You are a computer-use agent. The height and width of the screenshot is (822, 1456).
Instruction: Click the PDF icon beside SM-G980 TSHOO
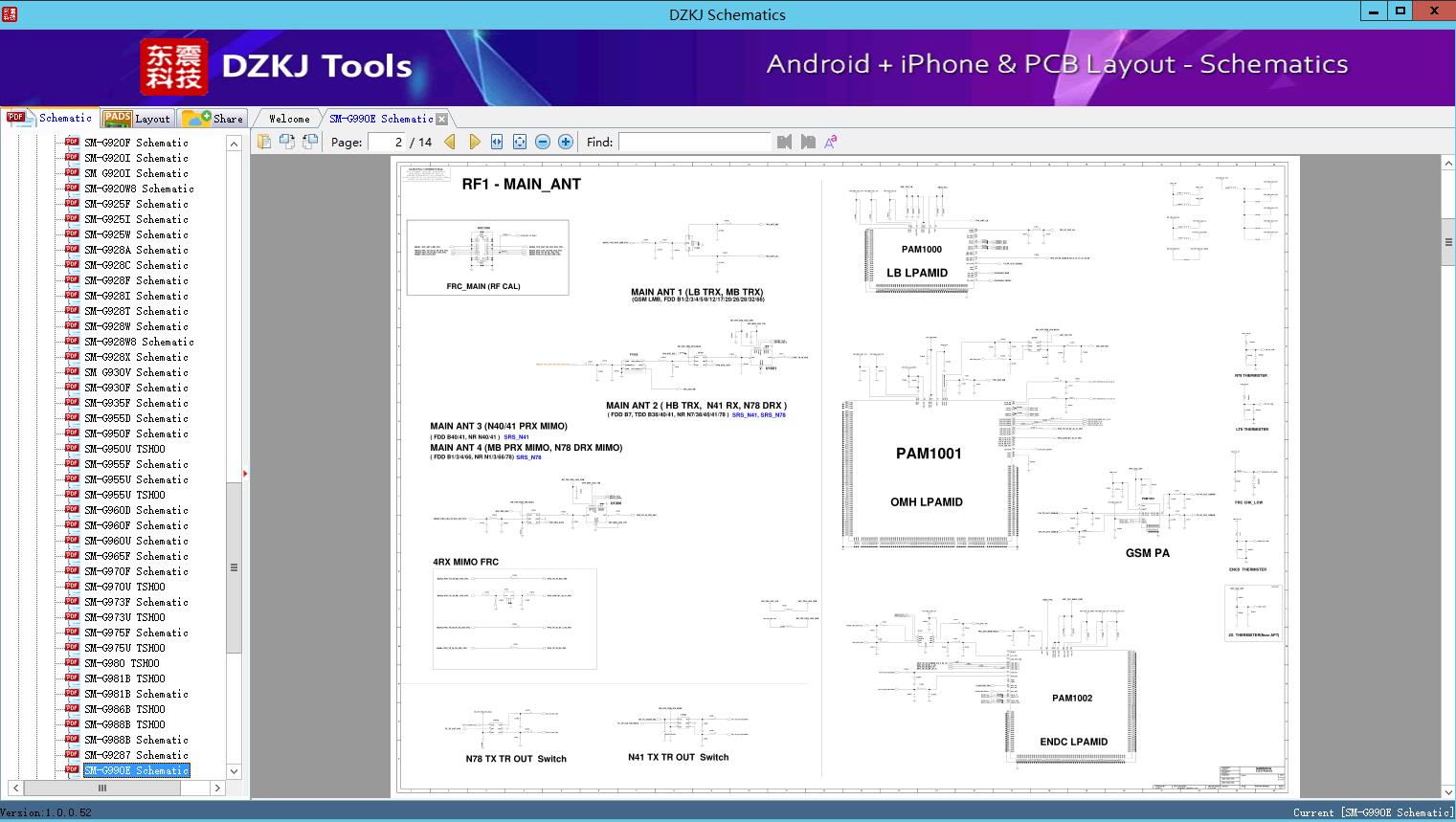pos(72,663)
